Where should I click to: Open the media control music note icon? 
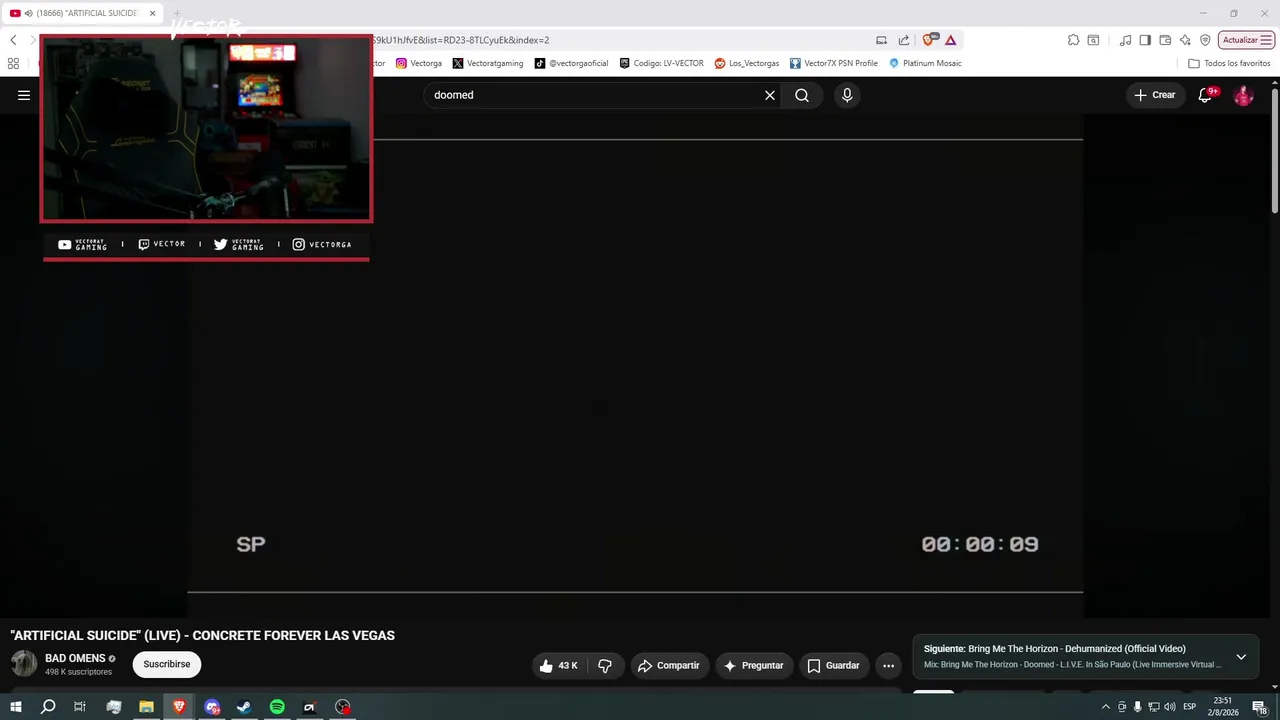point(1125,40)
